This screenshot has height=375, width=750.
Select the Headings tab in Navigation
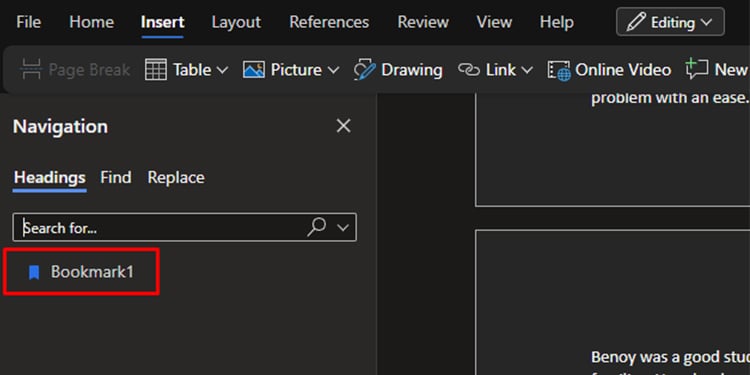pos(50,178)
